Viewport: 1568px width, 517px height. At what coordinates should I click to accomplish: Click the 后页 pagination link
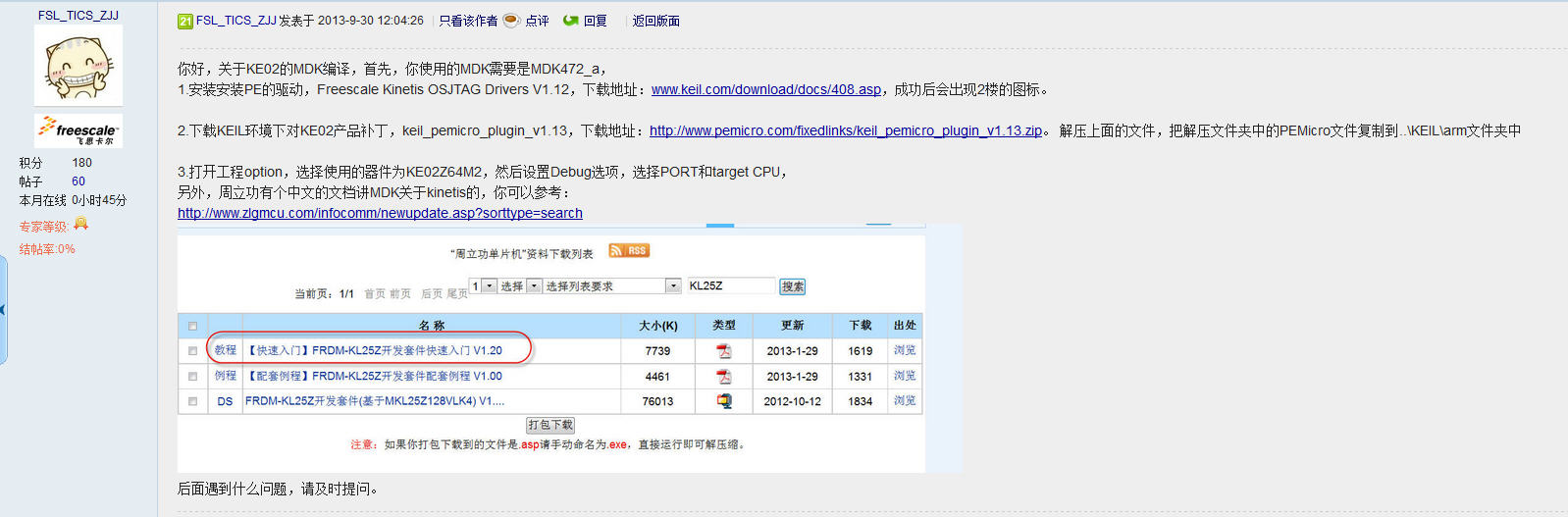pos(432,293)
